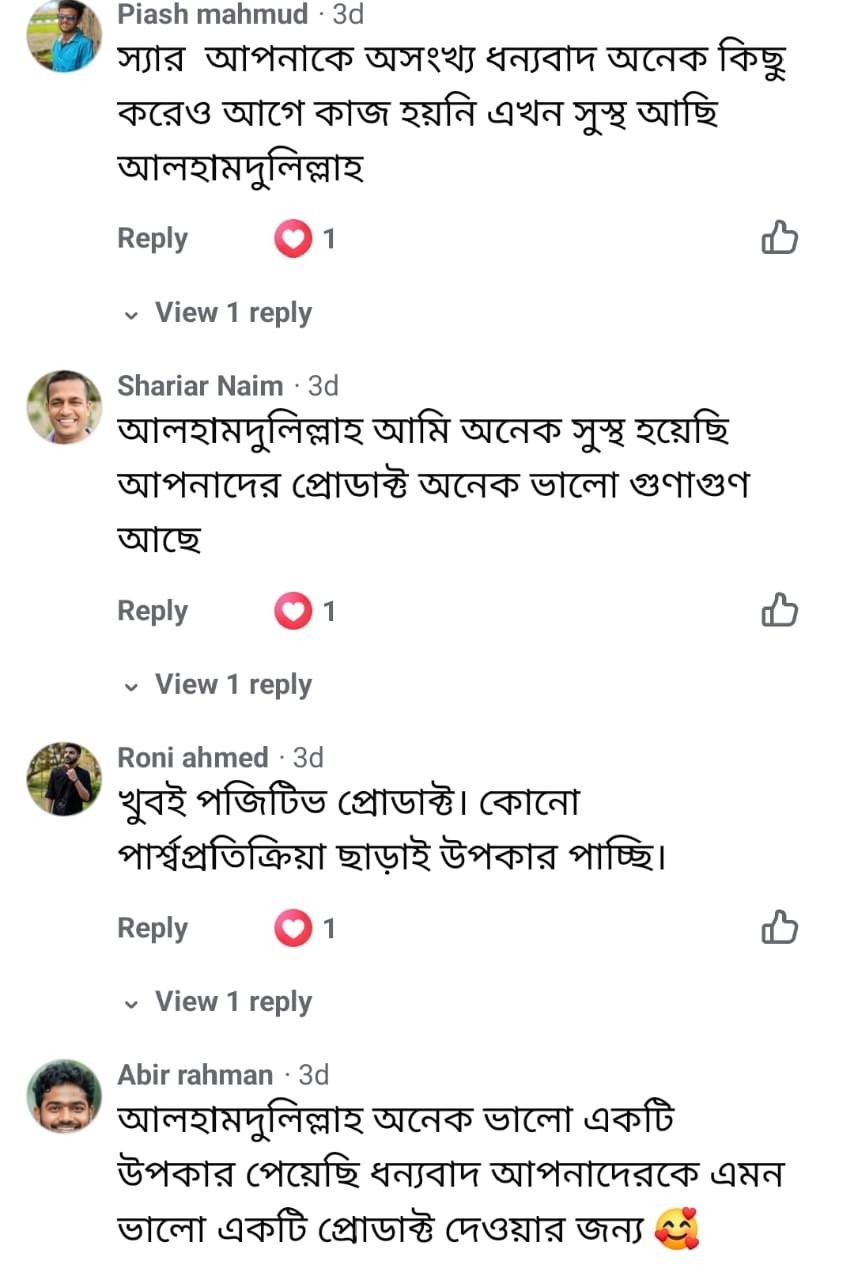Open Roni ahmed's profile picture
The width and height of the screenshot is (854, 1280).
coord(64,779)
